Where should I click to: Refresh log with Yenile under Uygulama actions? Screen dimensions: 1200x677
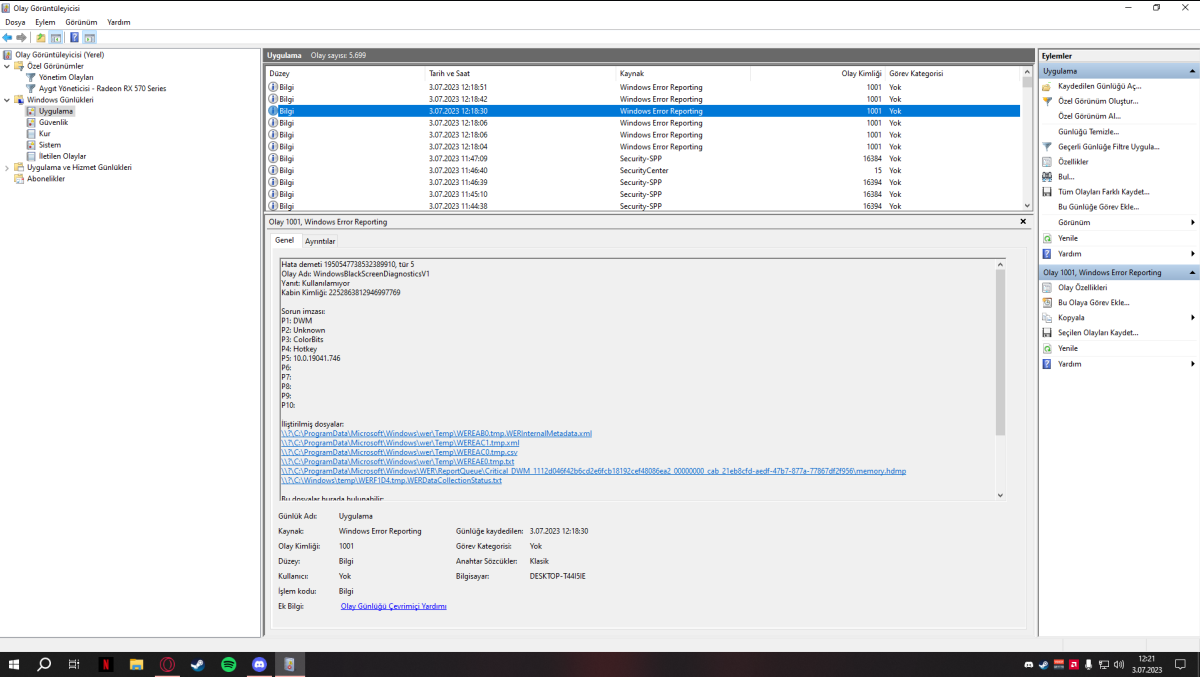coord(1068,238)
